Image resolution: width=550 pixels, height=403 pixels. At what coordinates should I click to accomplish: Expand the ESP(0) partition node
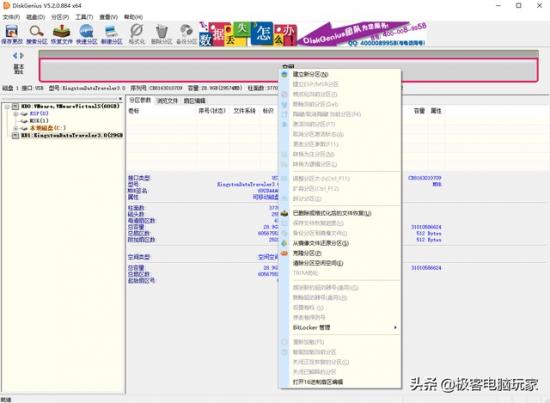point(15,114)
